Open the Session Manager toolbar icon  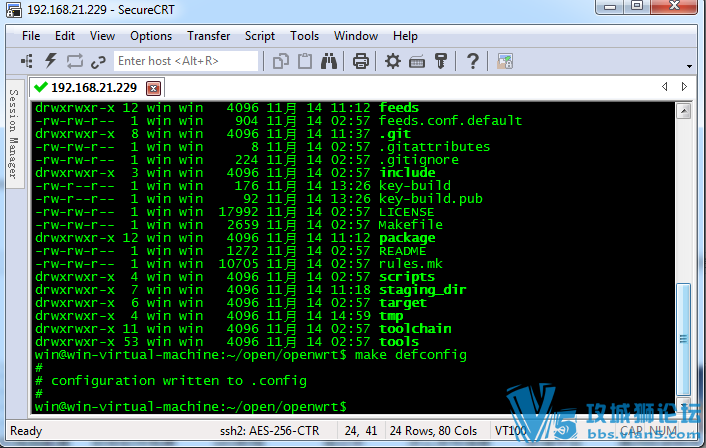click(x=27, y=61)
